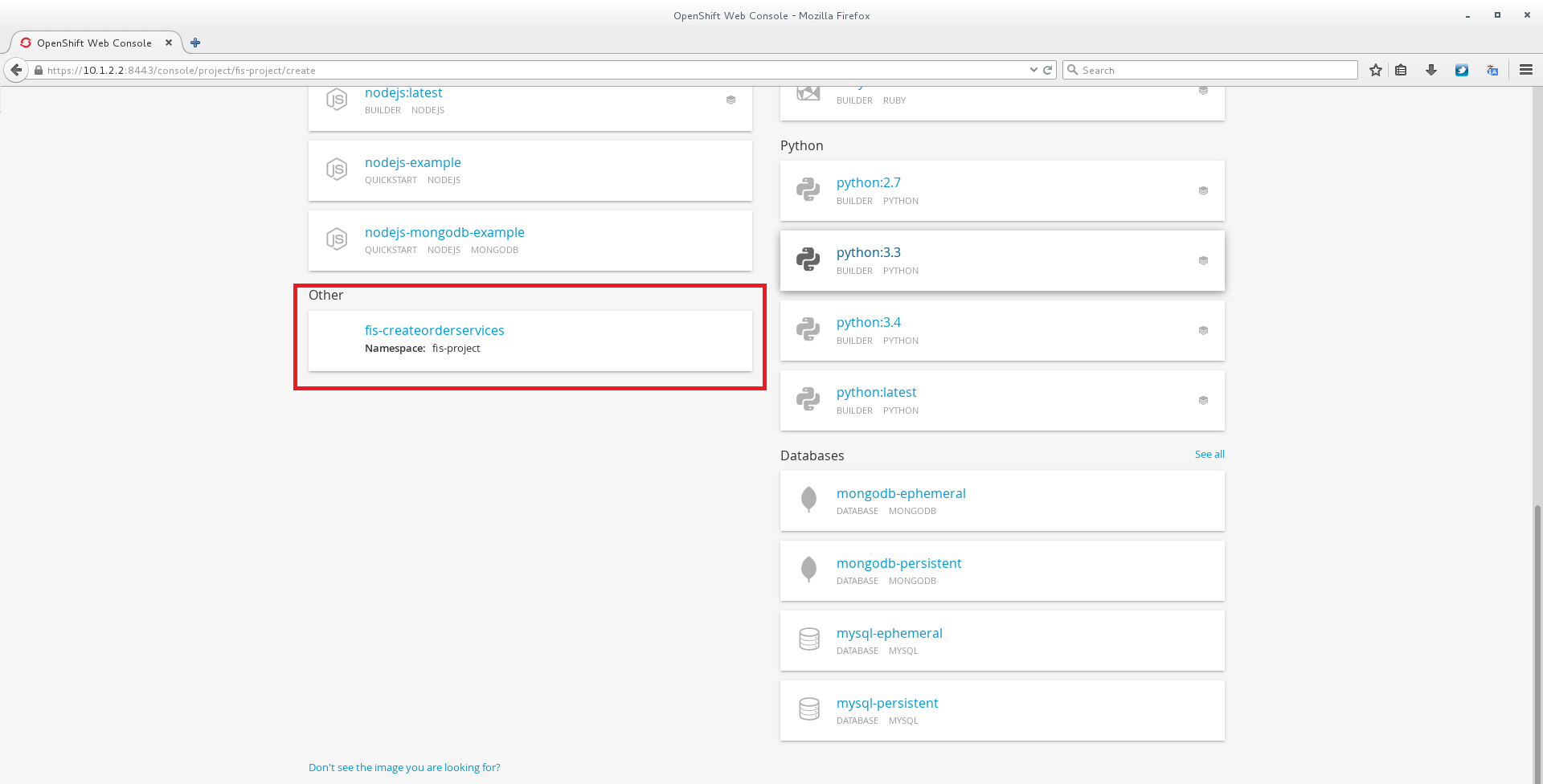The image size is (1543, 784).
Task: Open the fis-createorderservices image
Action: tap(435, 330)
